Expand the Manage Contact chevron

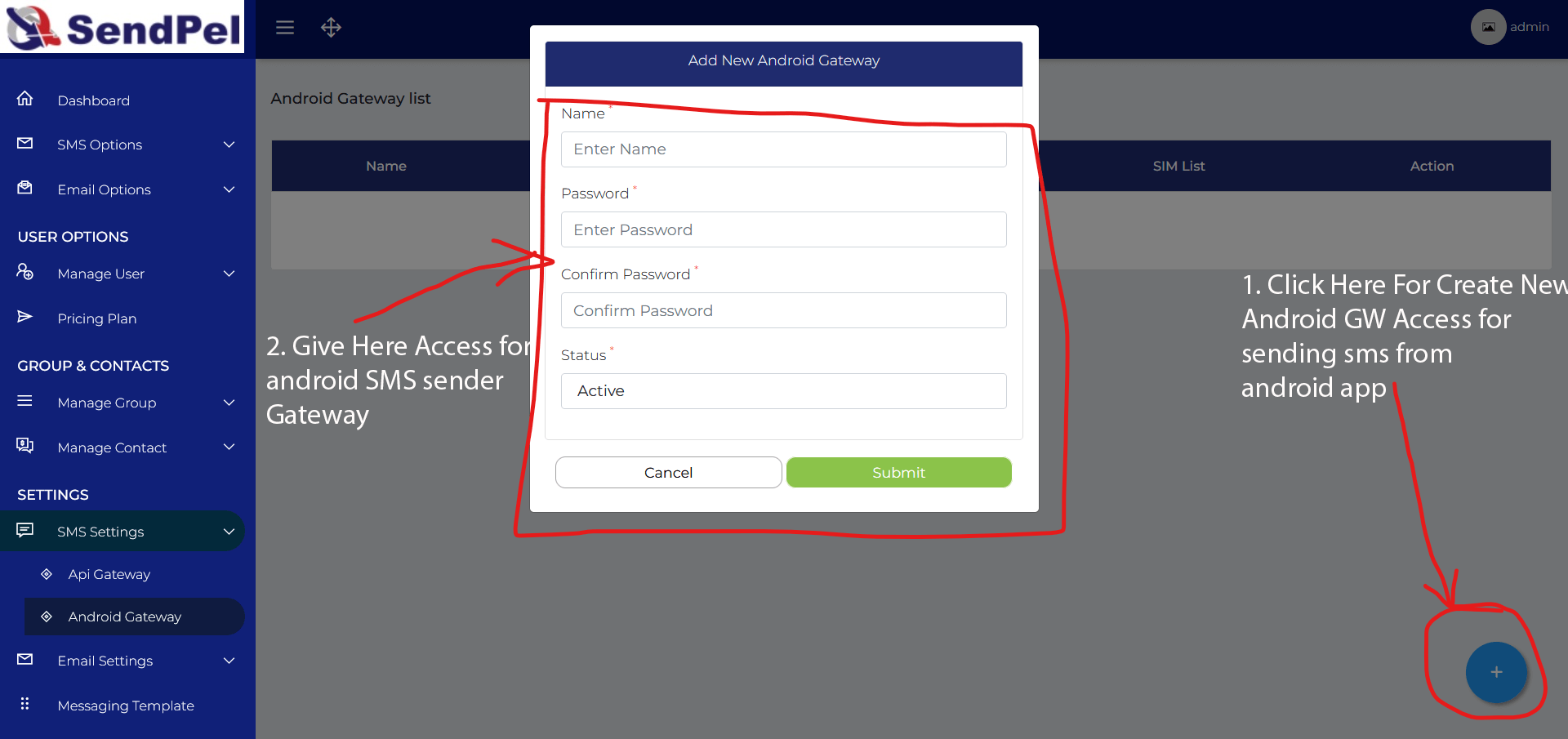click(229, 447)
